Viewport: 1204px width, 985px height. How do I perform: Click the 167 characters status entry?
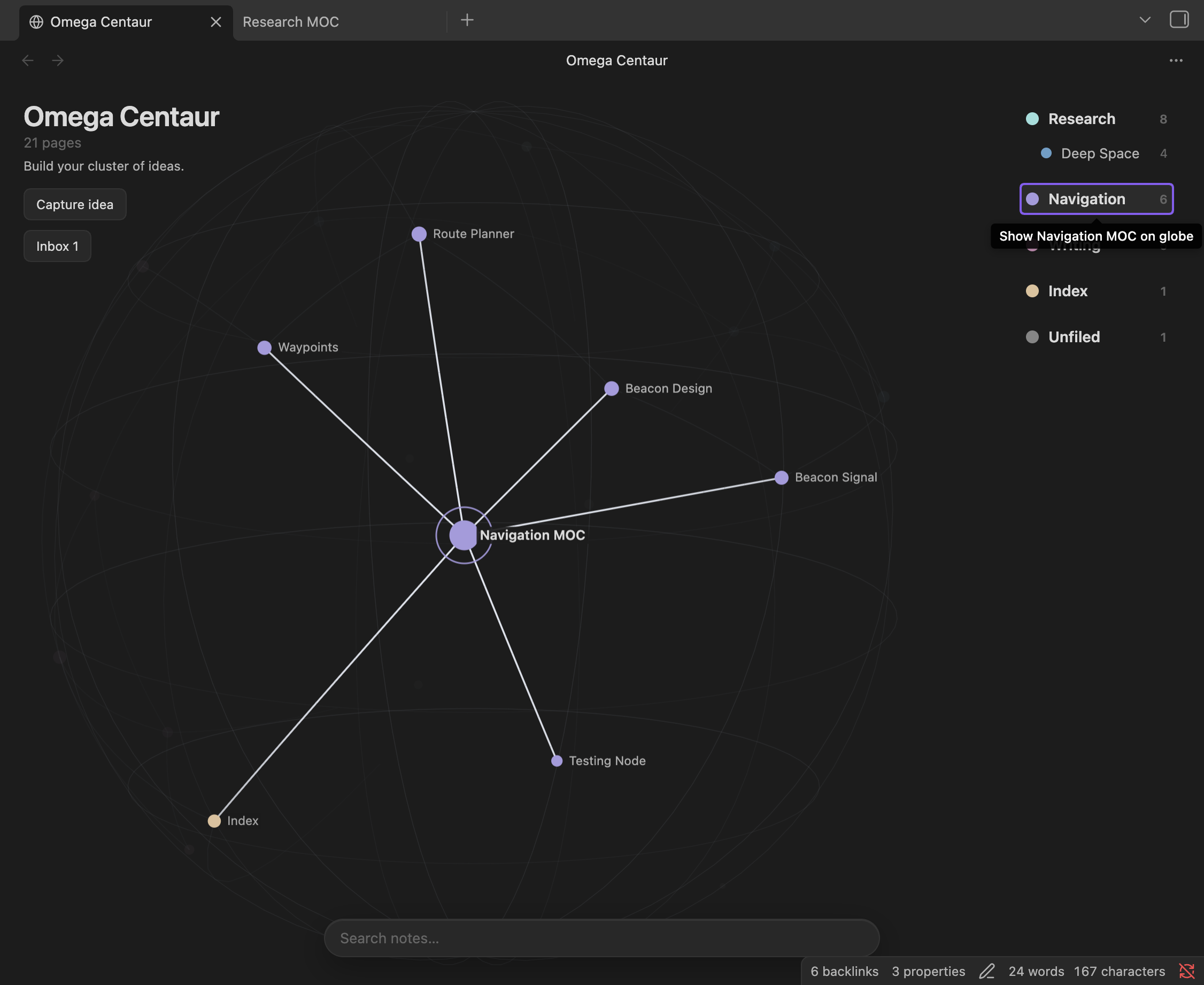(1120, 972)
